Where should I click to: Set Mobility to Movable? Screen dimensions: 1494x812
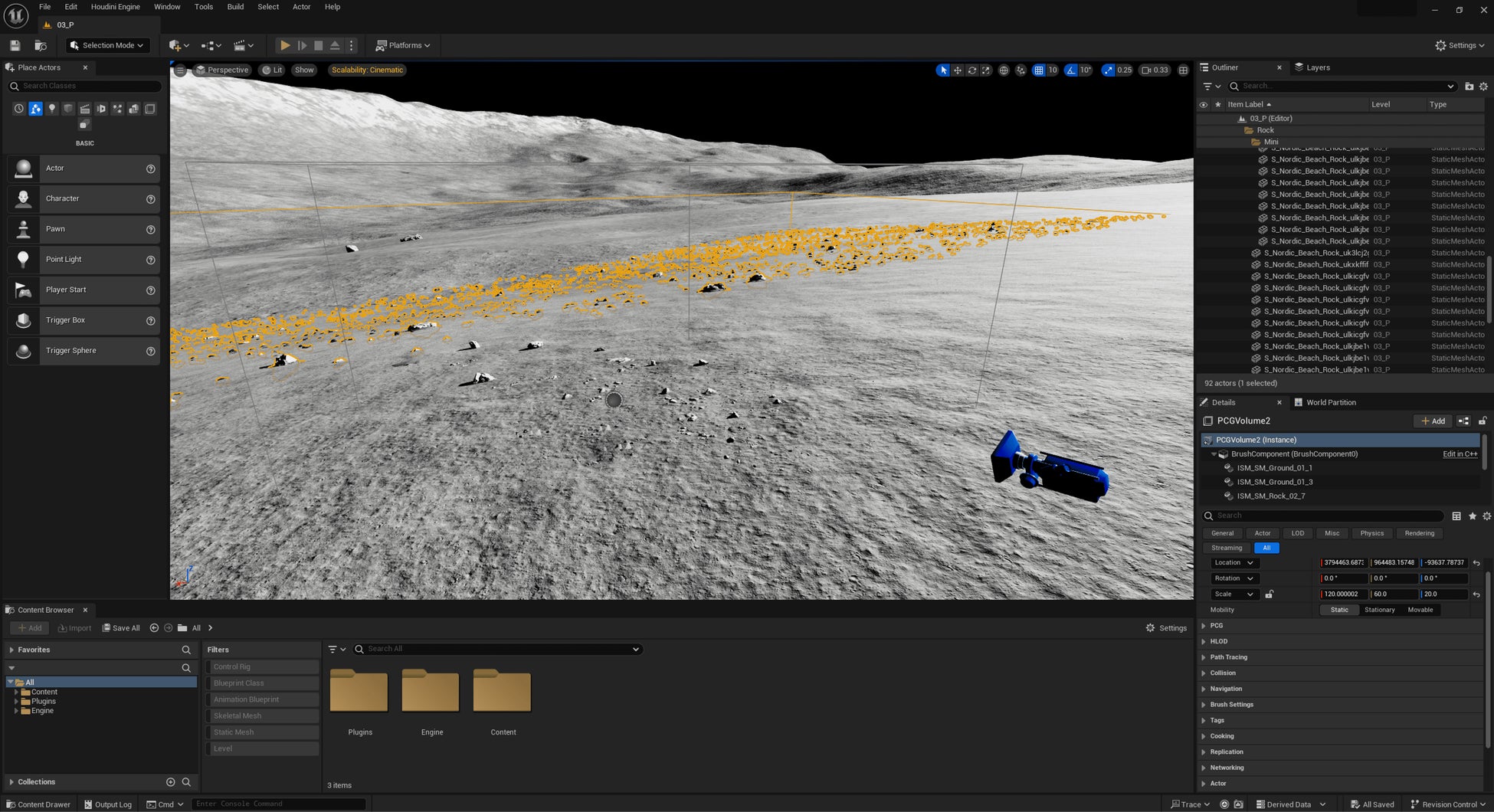click(x=1420, y=610)
